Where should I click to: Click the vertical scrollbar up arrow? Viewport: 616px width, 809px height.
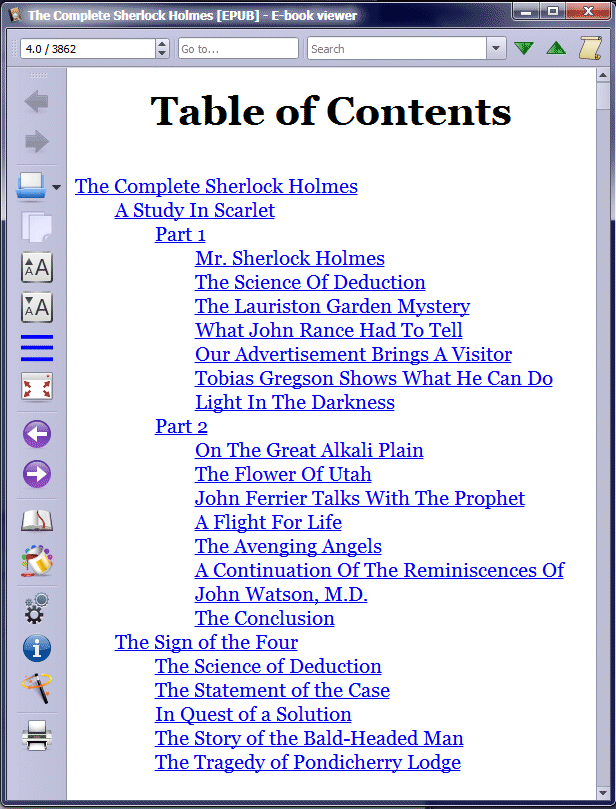tap(603, 75)
